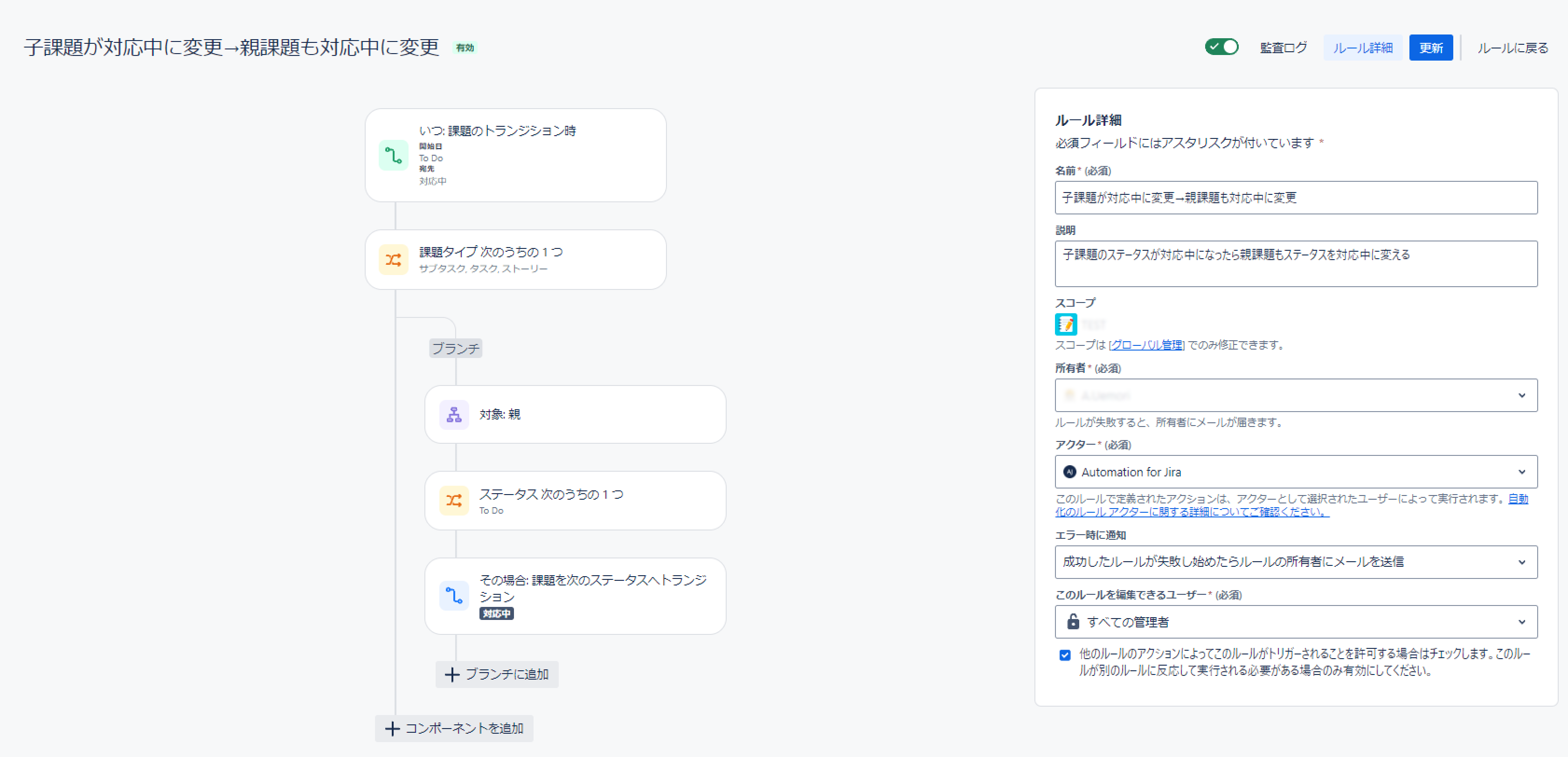Click the lock icon in editor permissions

[1073, 621]
